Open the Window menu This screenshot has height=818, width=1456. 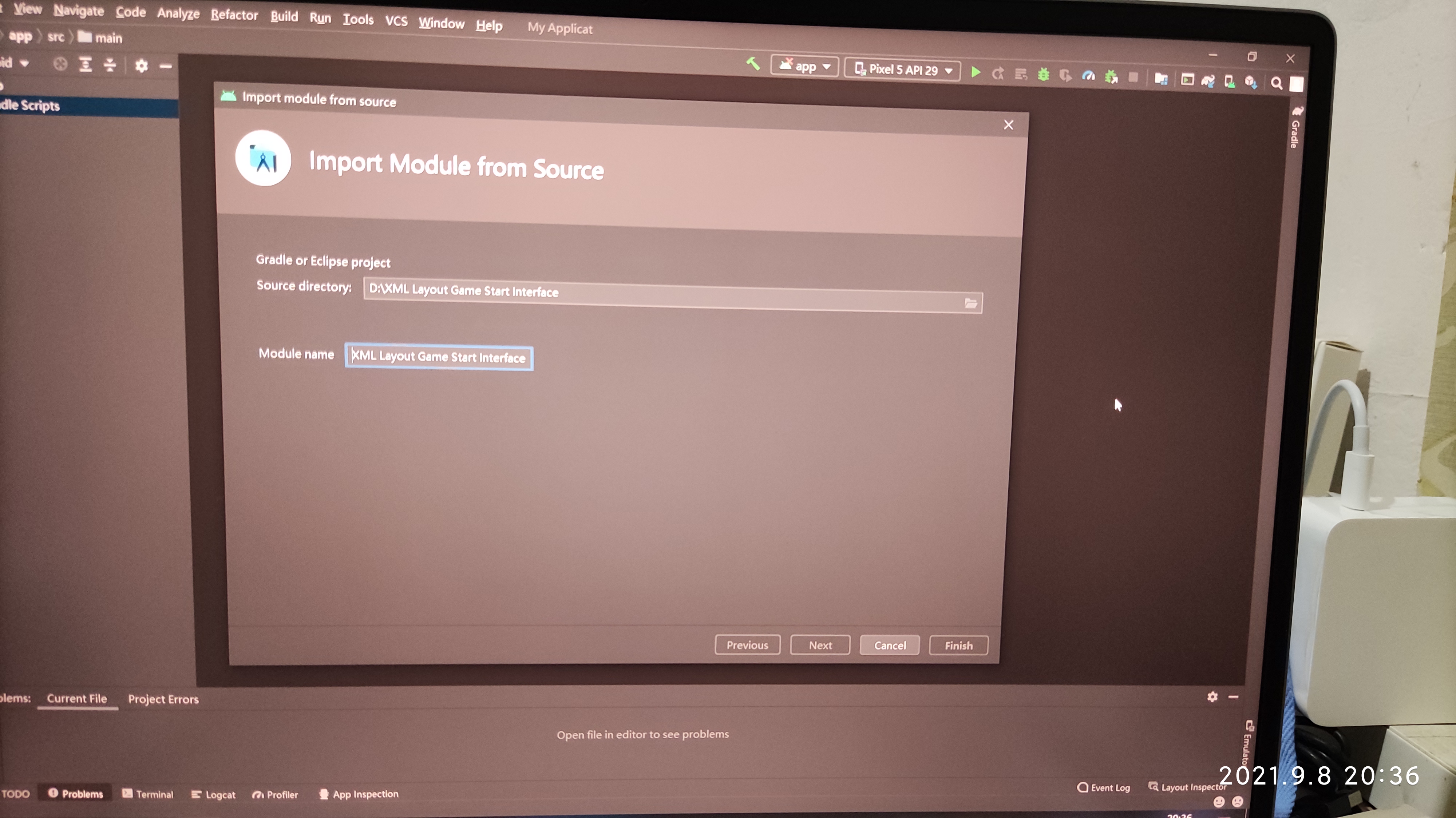tap(441, 23)
